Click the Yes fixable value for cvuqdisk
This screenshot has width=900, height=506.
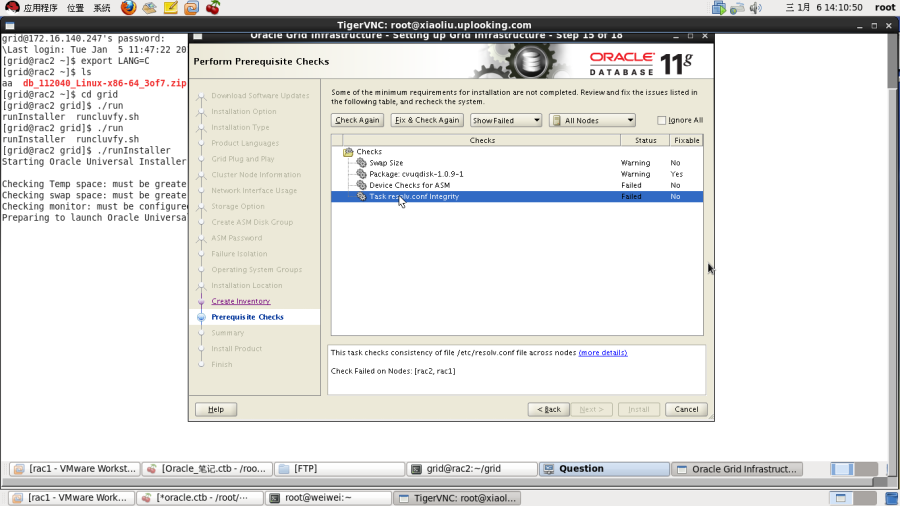tap(676, 174)
